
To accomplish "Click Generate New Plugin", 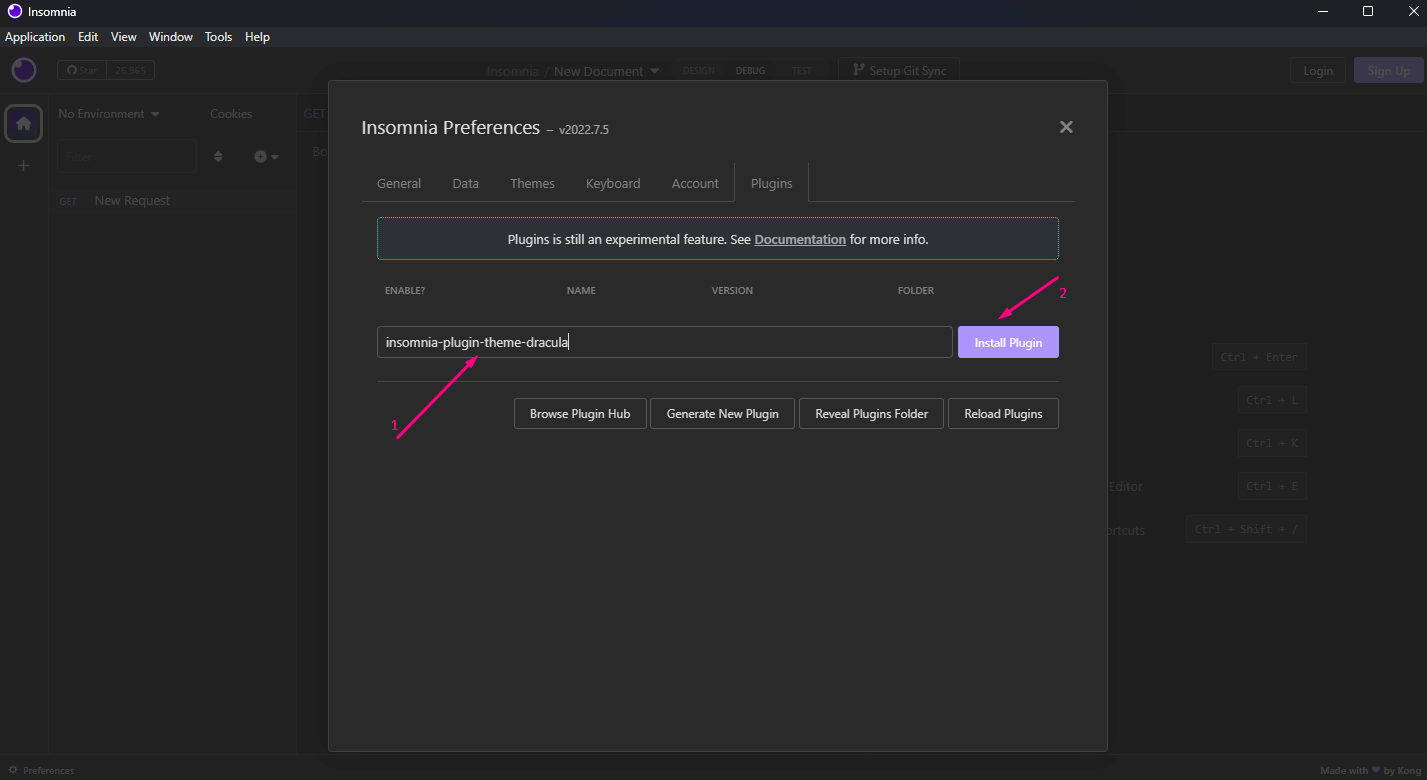I will 722,414.
